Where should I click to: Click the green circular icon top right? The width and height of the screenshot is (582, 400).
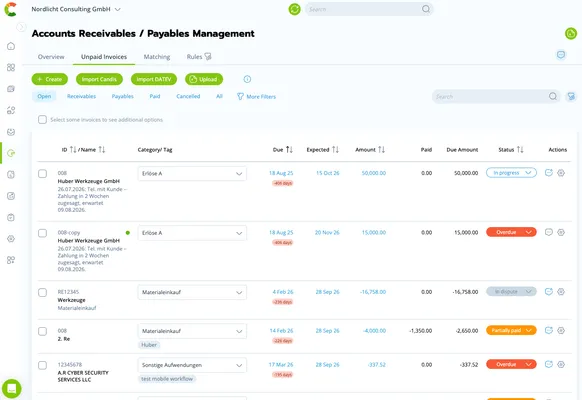click(x=570, y=33)
